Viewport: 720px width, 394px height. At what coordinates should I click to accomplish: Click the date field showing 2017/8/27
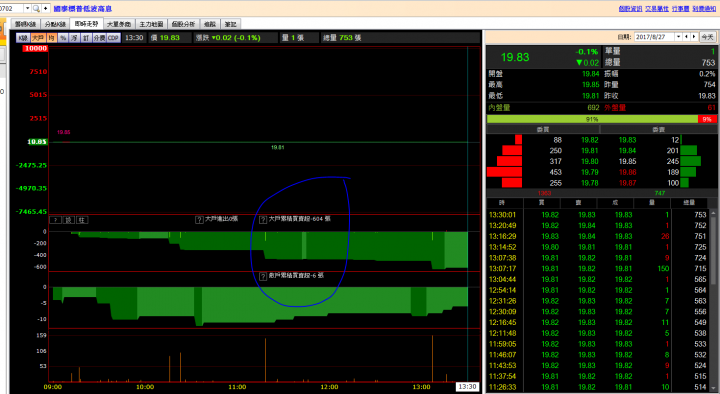654,37
